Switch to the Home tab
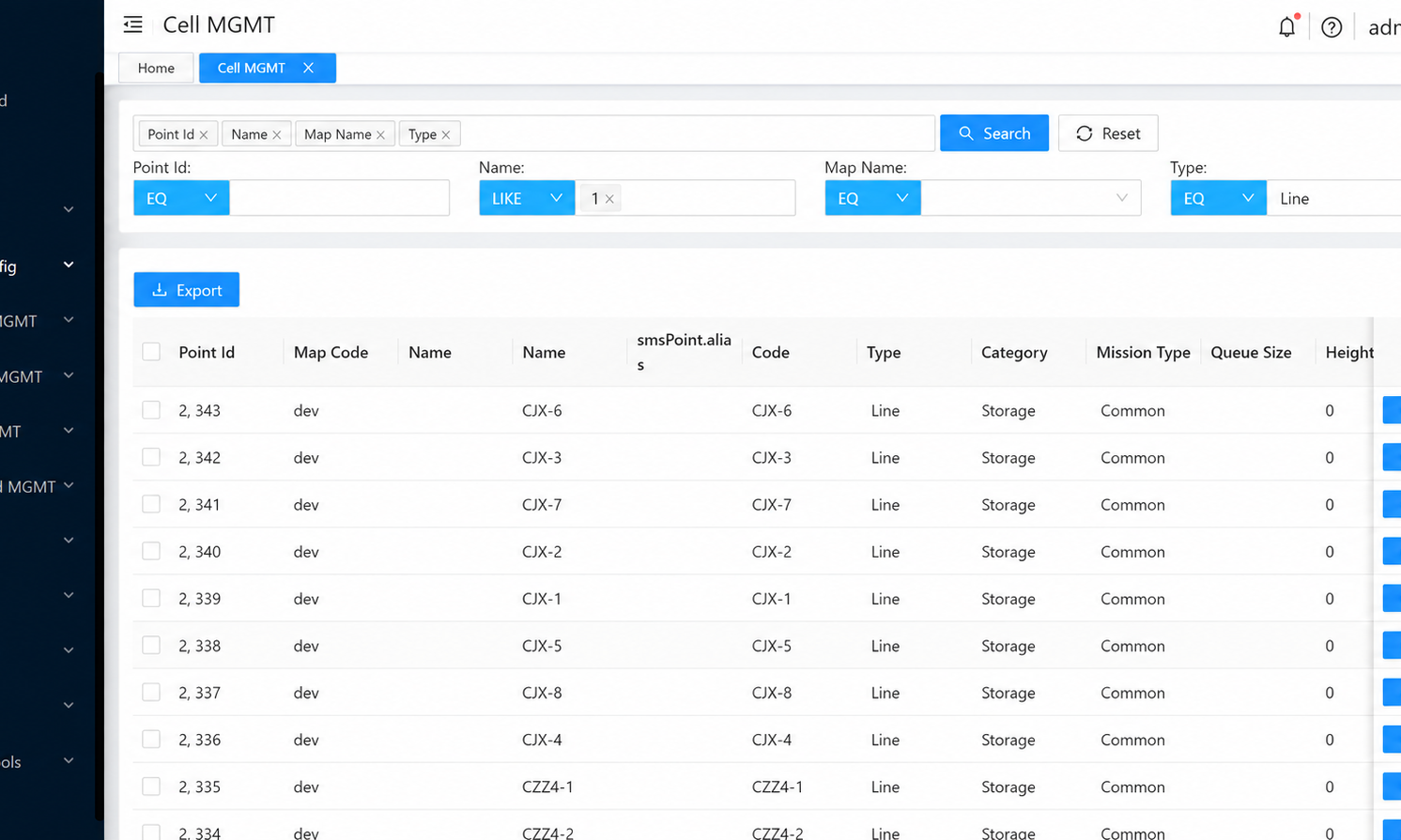 click(156, 68)
